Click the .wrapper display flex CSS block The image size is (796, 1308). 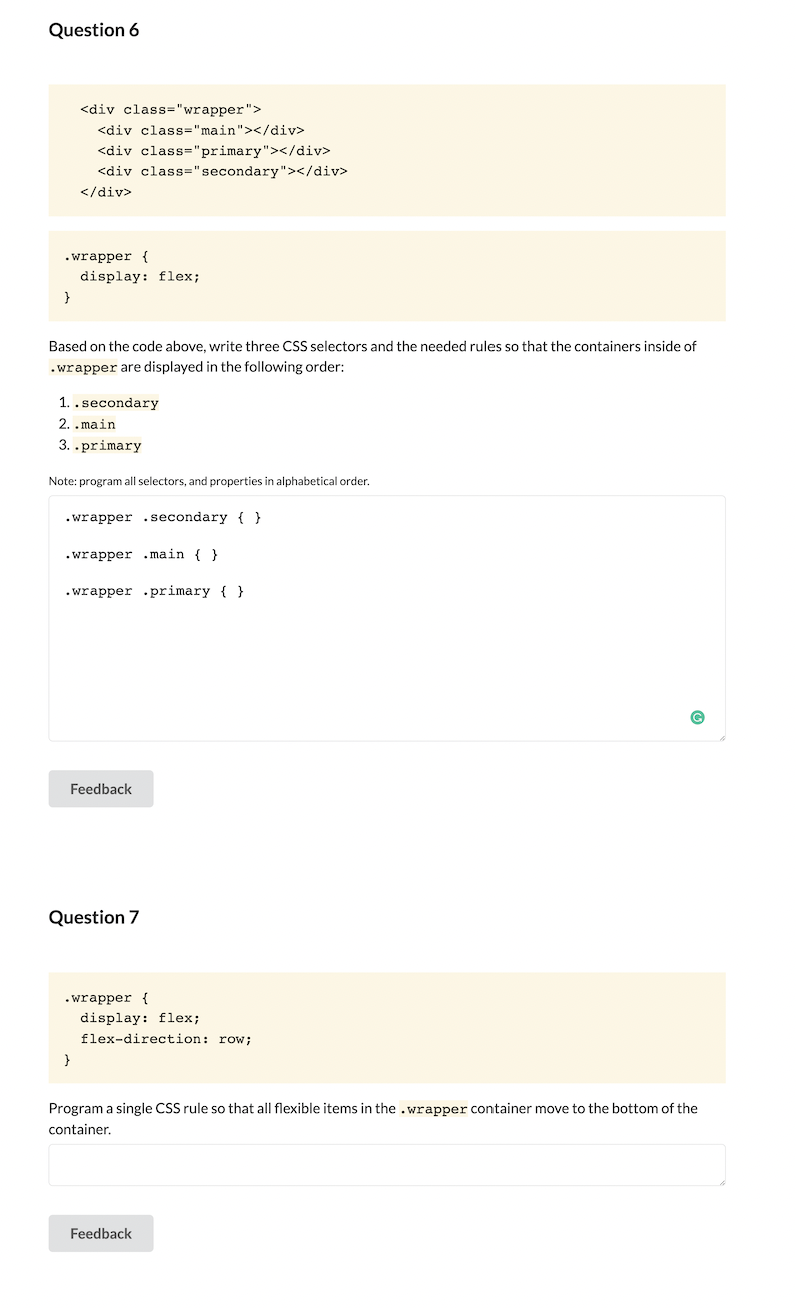(387, 276)
